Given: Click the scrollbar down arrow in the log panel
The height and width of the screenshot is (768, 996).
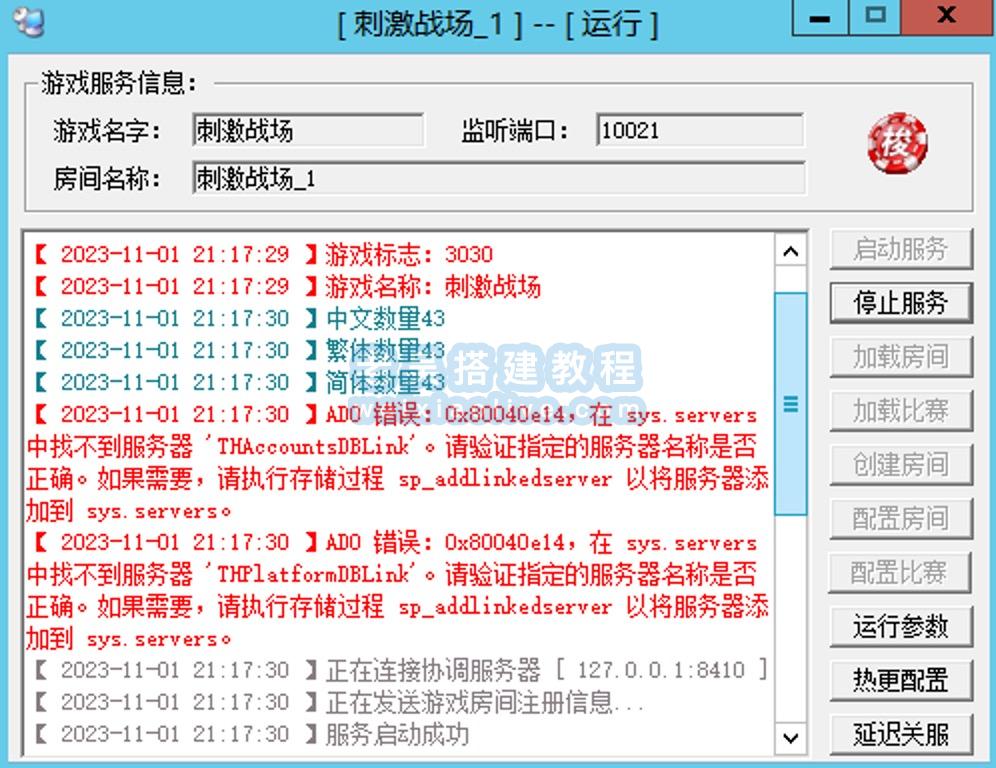Looking at the screenshot, I should pyautogui.click(x=790, y=739).
